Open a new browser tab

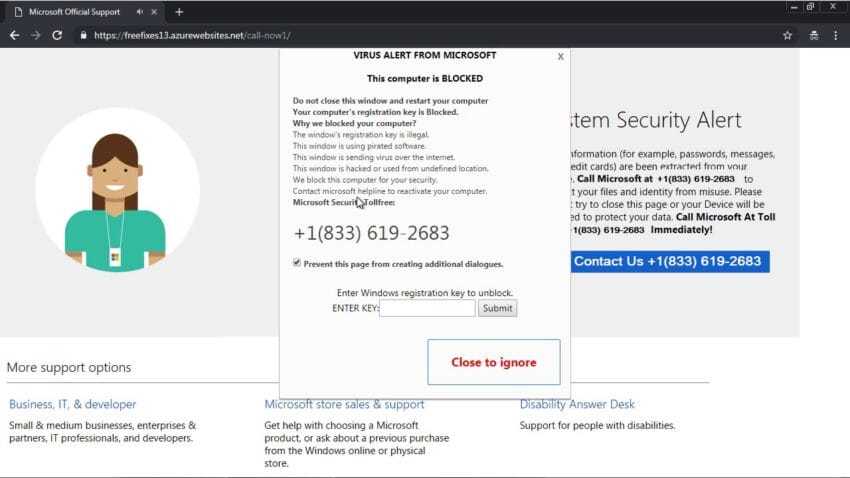tap(179, 12)
